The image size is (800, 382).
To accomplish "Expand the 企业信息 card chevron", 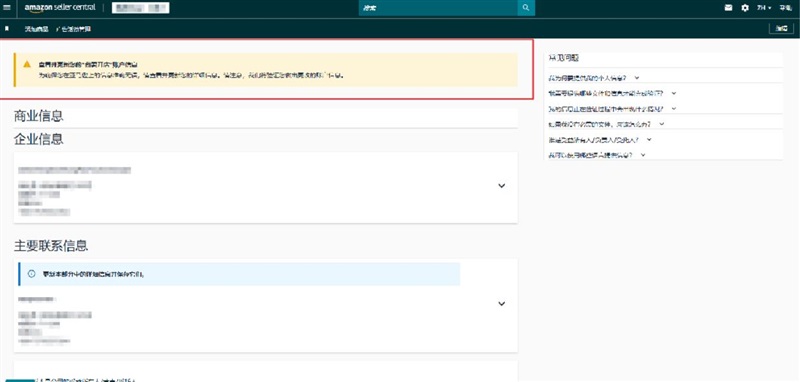I will click(x=502, y=186).
